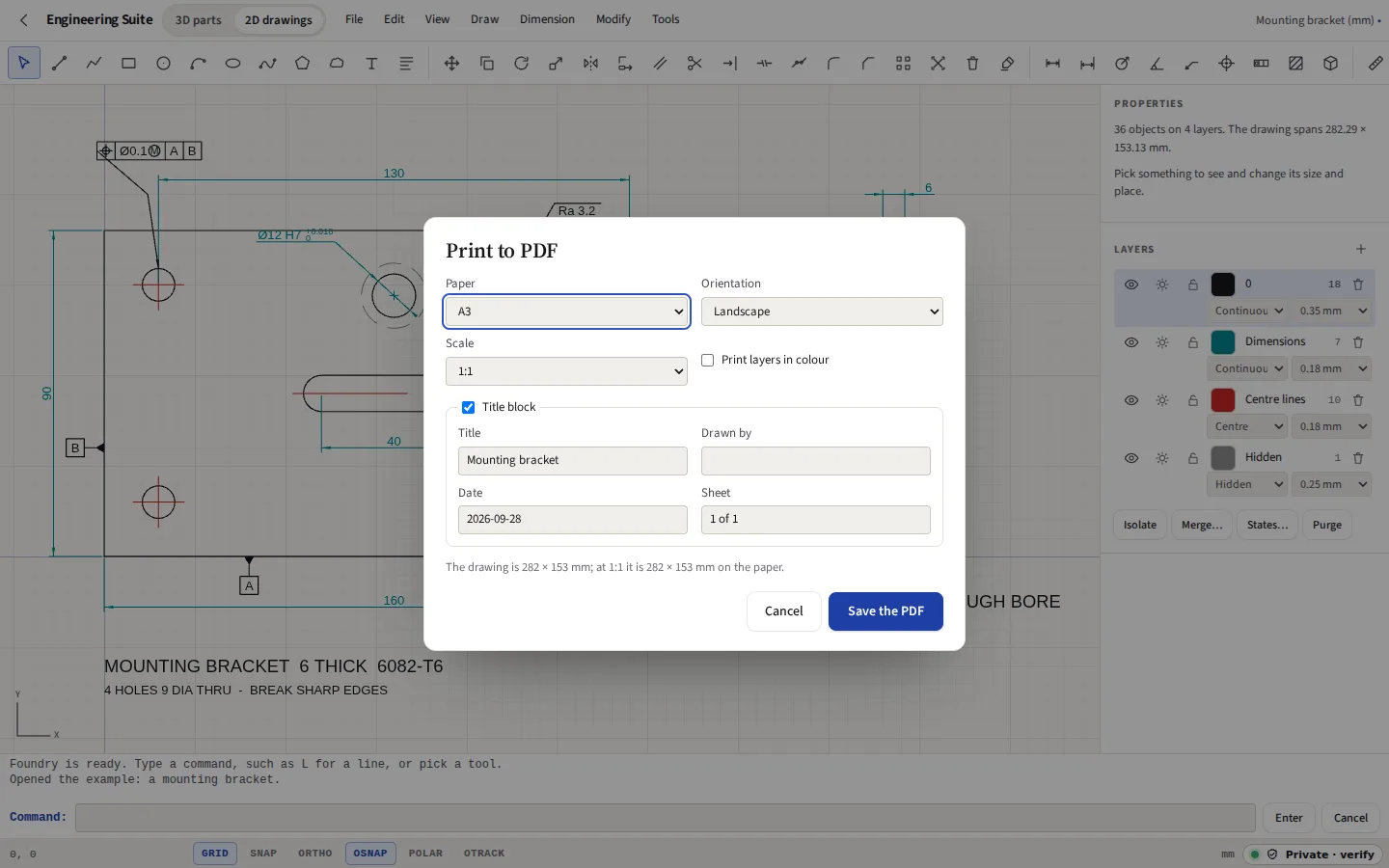
Task: Open the Dimensions layer teal color swatch
Action: 1223,342
